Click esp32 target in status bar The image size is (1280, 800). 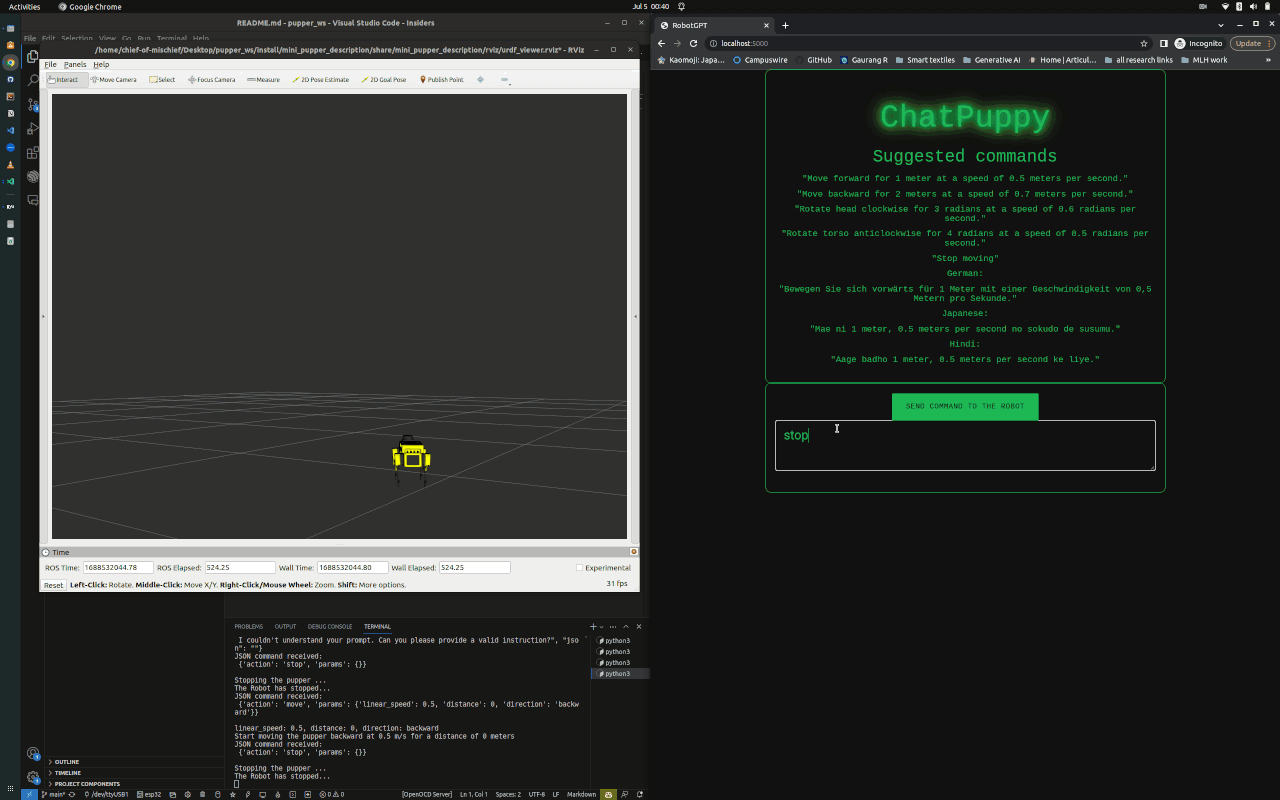coord(149,794)
